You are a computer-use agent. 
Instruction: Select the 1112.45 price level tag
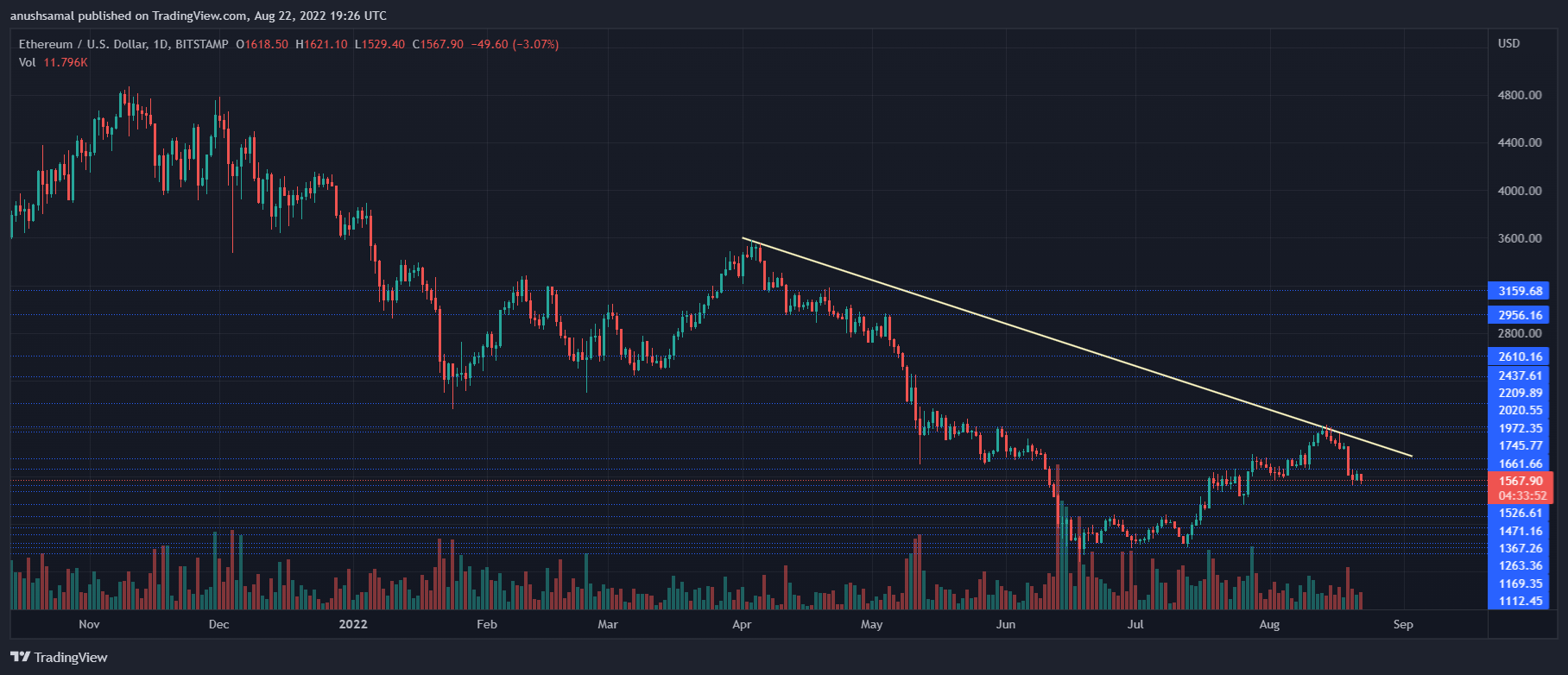tap(1519, 601)
